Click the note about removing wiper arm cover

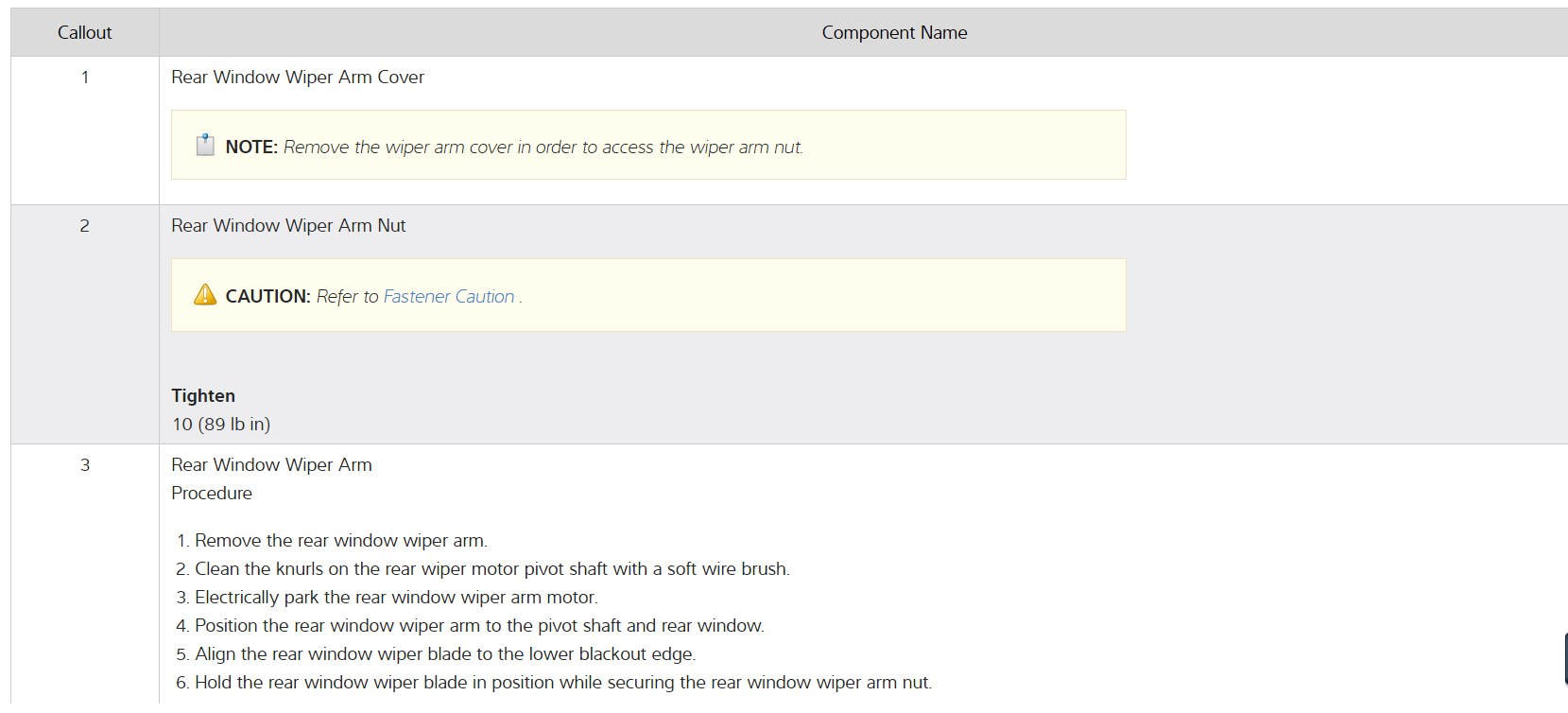tap(543, 148)
